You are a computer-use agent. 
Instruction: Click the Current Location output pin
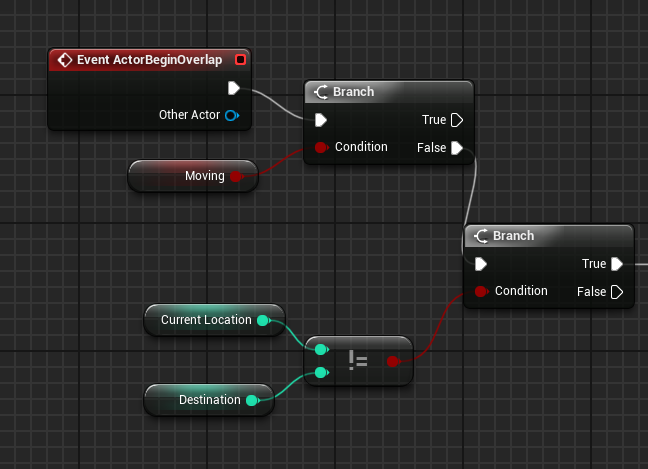coord(263,320)
